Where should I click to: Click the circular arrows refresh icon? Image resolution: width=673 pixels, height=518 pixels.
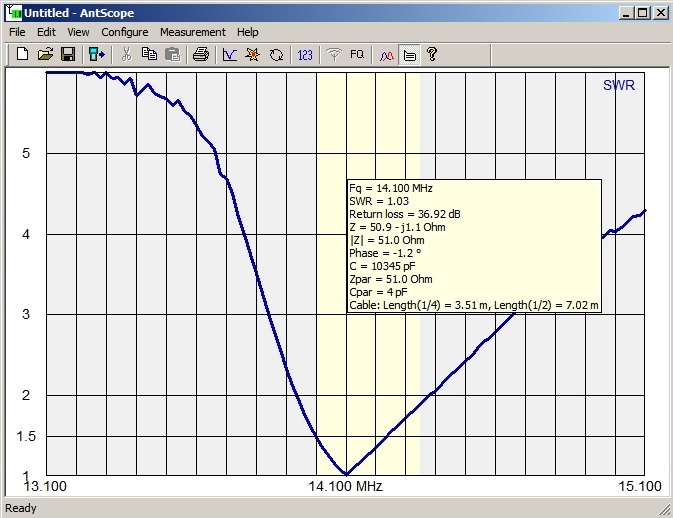pos(276,55)
